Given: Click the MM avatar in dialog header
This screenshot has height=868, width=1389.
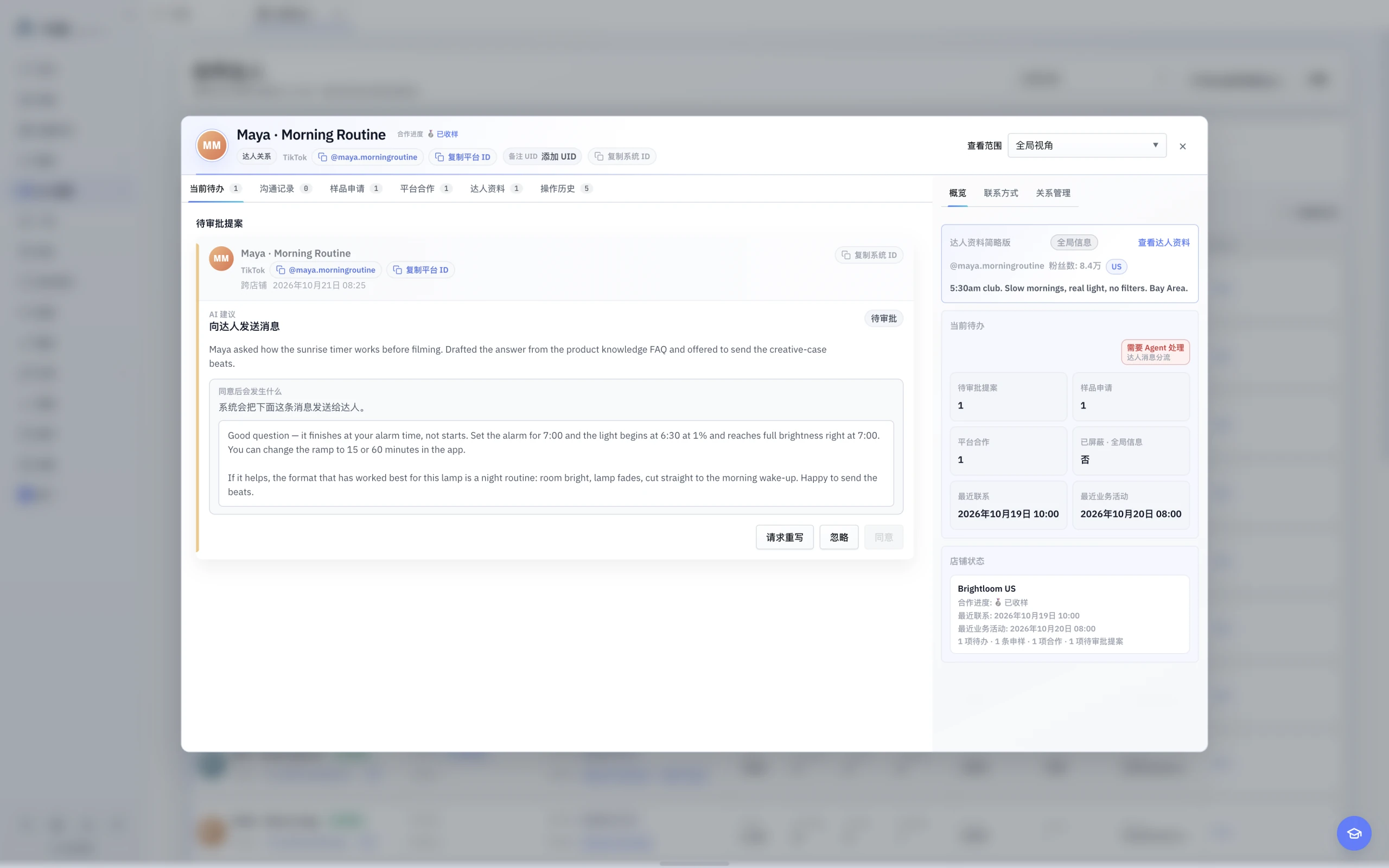Looking at the screenshot, I should [x=212, y=145].
